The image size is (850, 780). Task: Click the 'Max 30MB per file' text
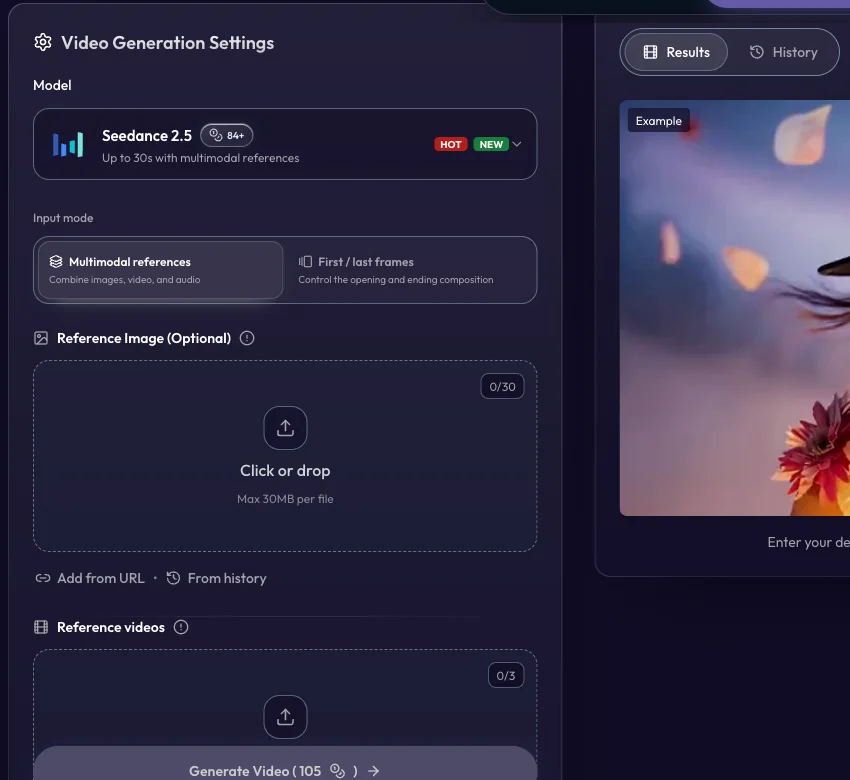point(285,499)
